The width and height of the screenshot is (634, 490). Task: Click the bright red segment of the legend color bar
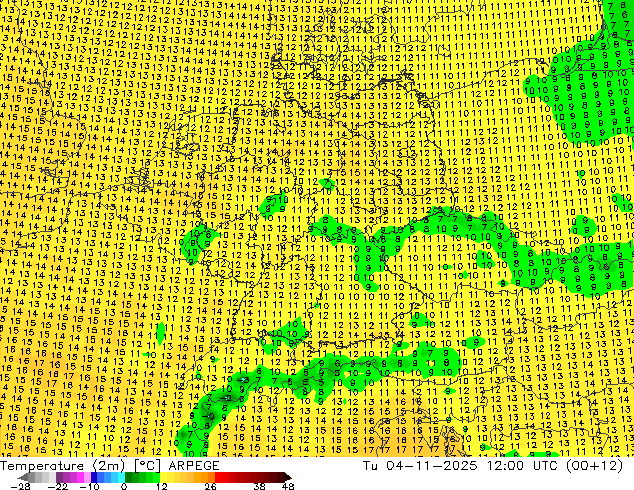(x=222, y=477)
